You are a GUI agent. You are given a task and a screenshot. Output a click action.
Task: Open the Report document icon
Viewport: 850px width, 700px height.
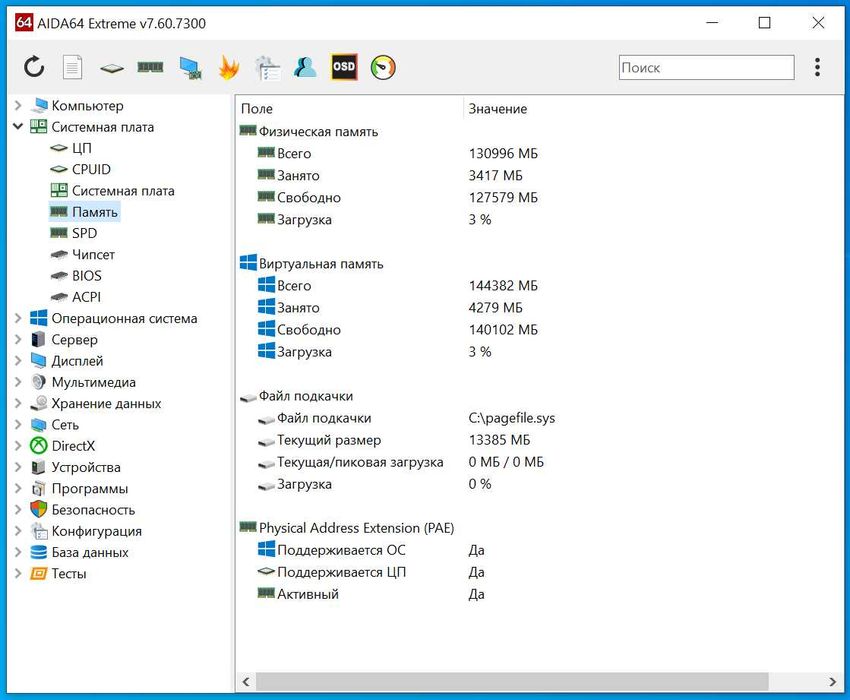[72, 68]
